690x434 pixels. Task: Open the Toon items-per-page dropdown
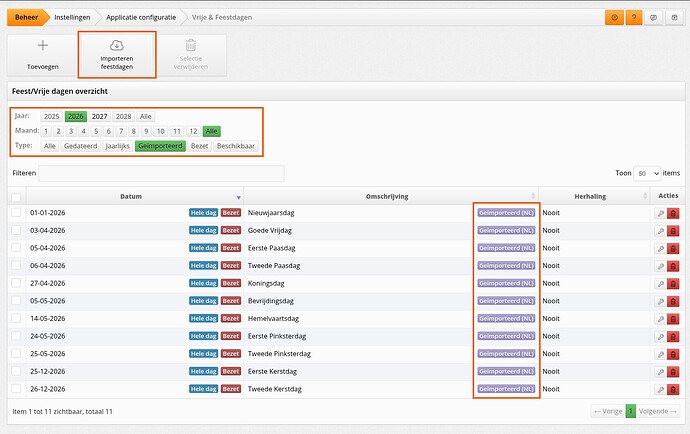pos(647,173)
